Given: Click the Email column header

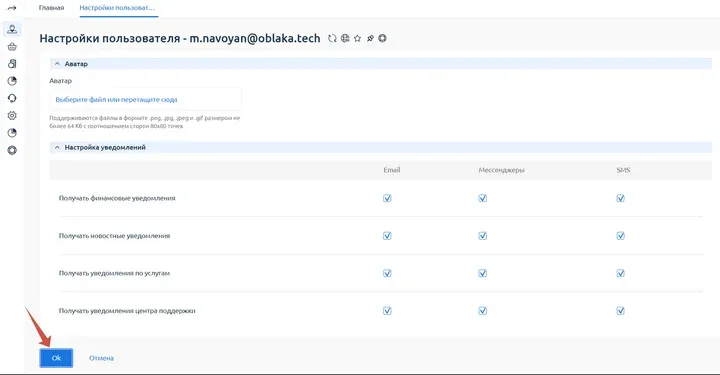Looking at the screenshot, I should [x=392, y=170].
